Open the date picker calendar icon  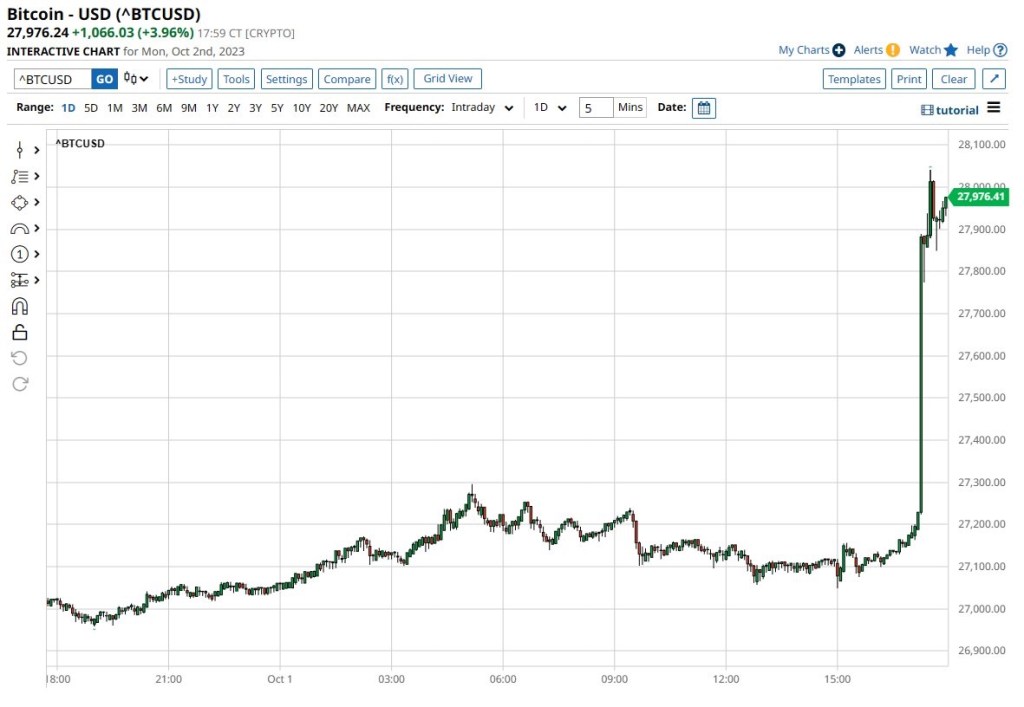[x=704, y=108]
